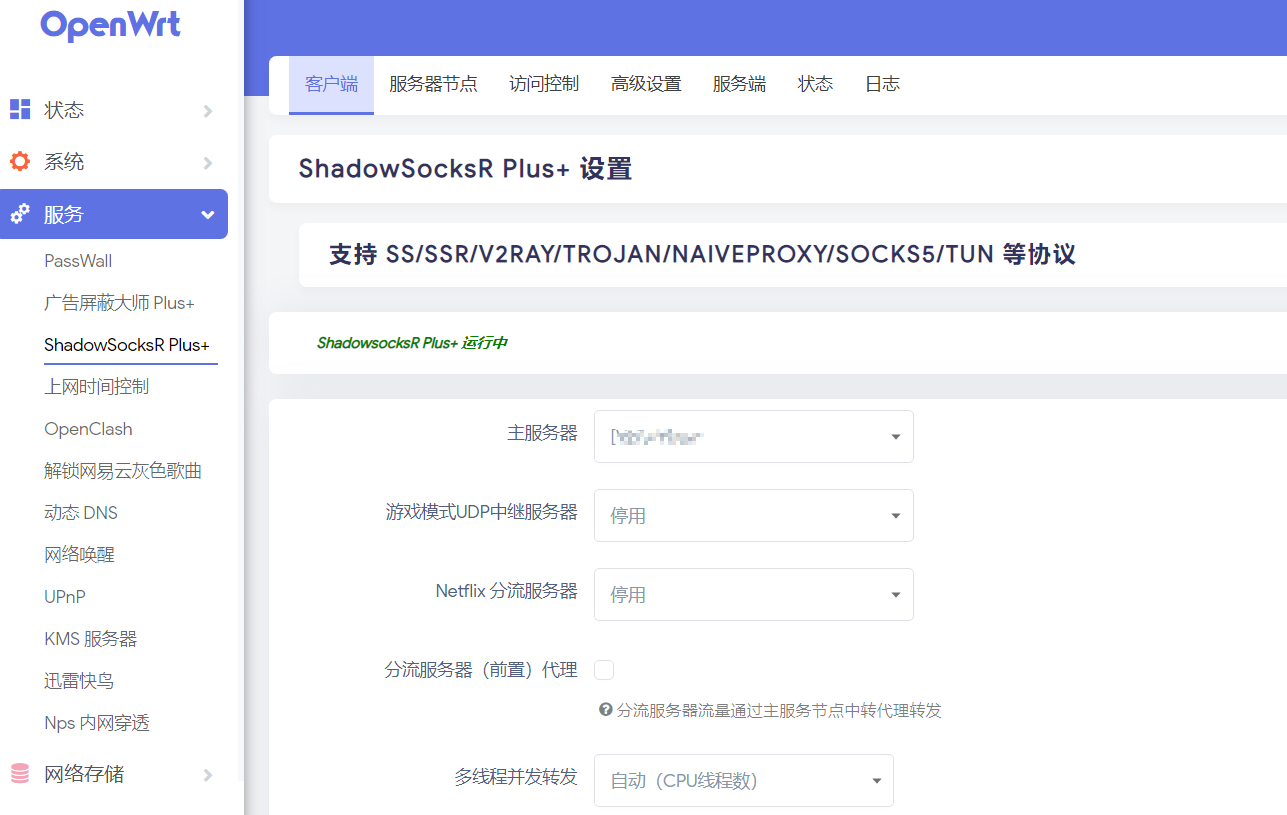Click the 网络存储 menu label
Screen dimensions: 1287x815
pyautogui.click(x=84, y=774)
